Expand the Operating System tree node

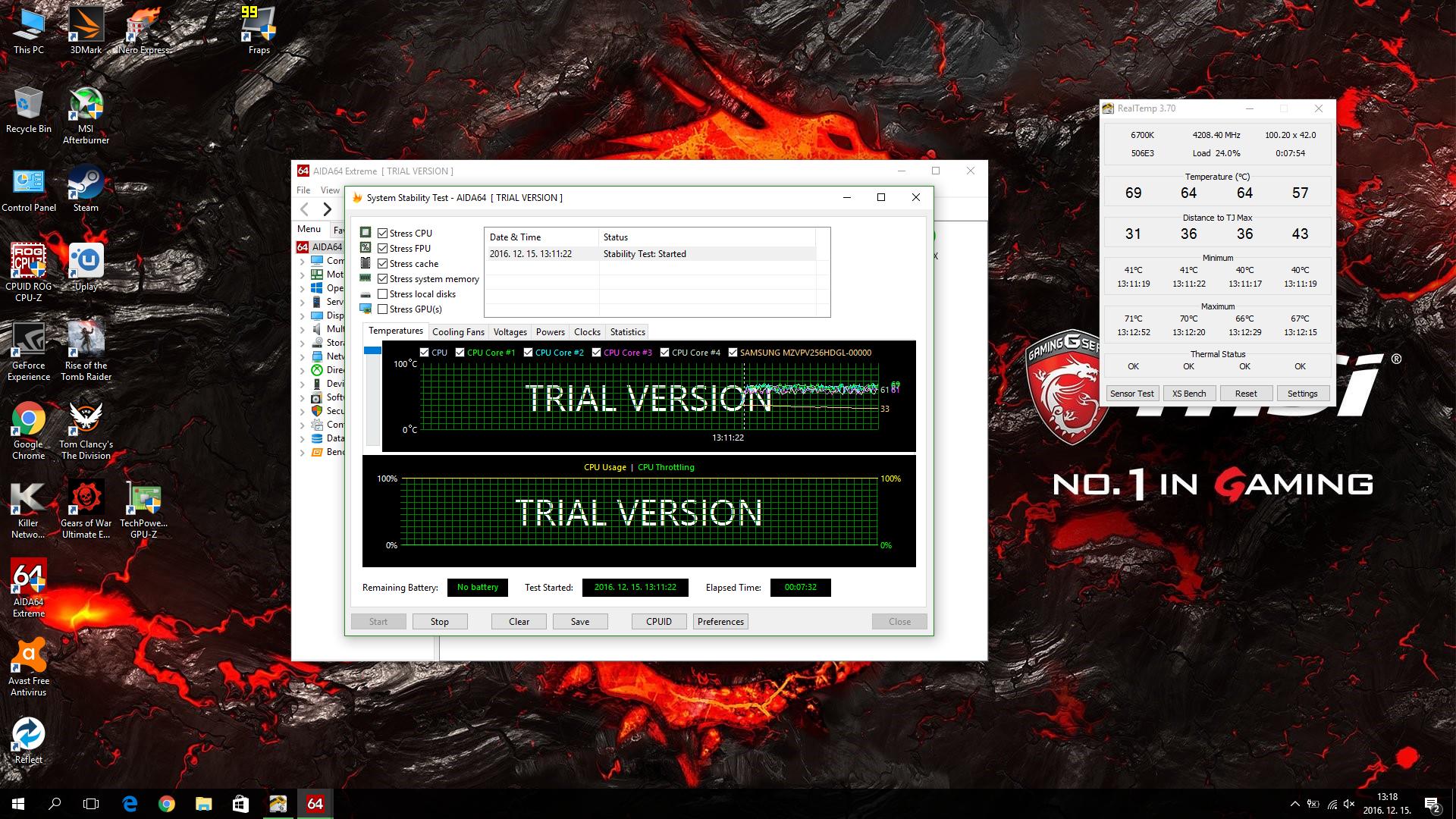coord(303,288)
